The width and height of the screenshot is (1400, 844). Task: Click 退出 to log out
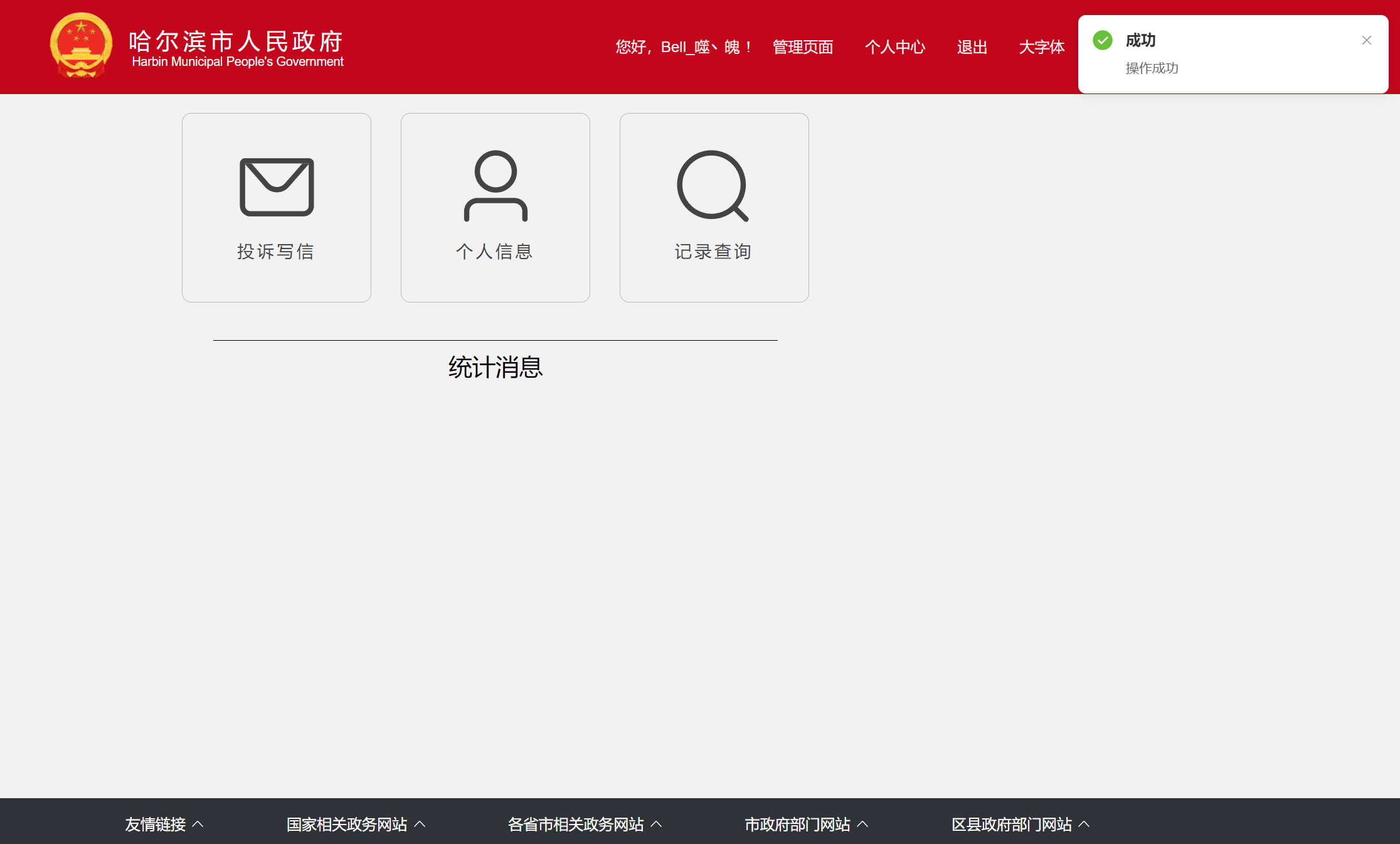click(x=972, y=47)
